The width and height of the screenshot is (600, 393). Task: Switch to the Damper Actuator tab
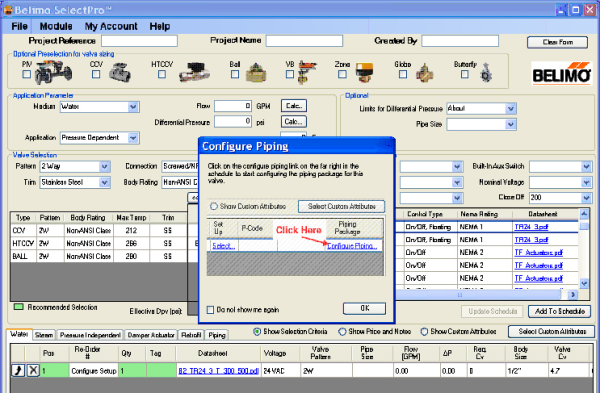click(151, 335)
